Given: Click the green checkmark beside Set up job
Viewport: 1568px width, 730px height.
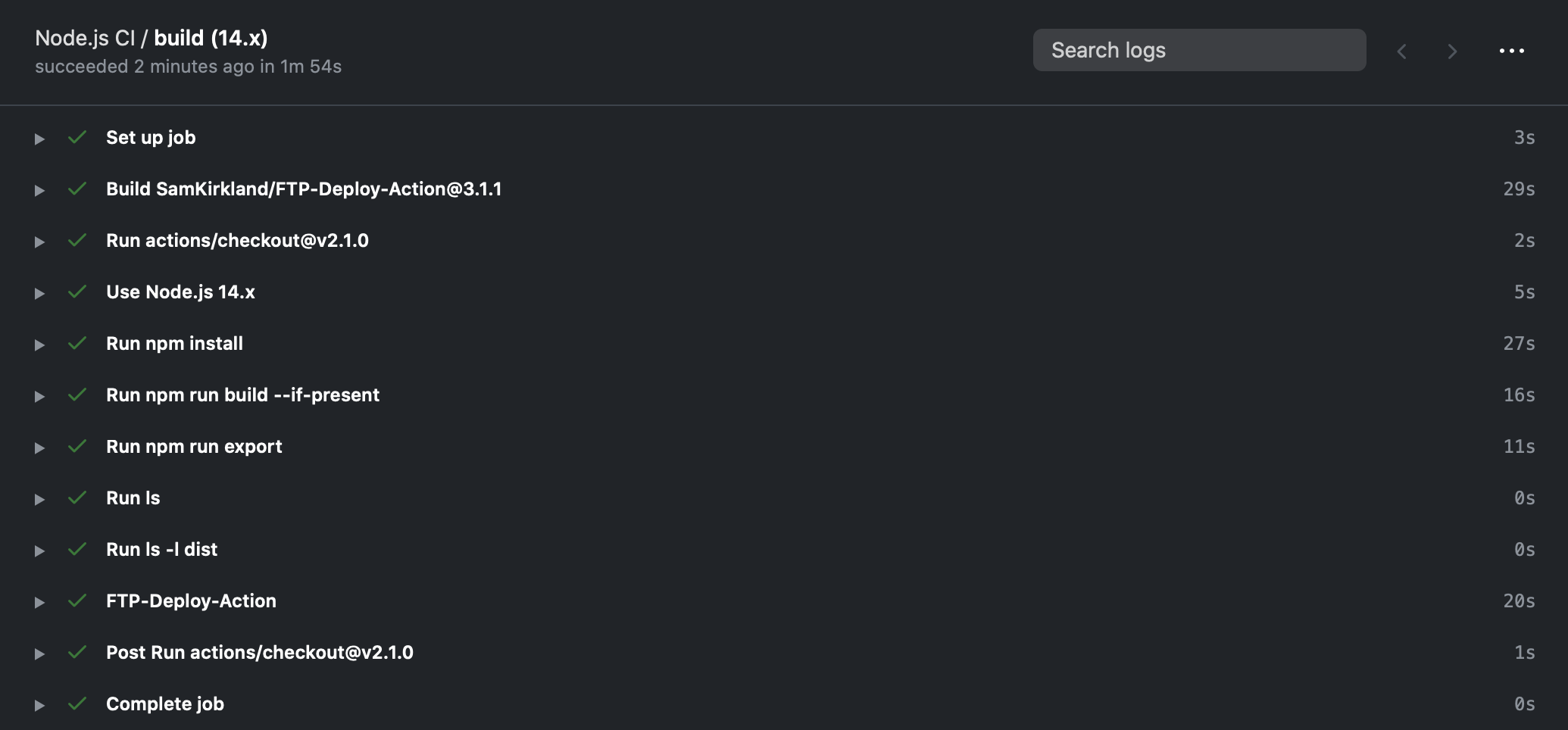Looking at the screenshot, I should [77, 137].
